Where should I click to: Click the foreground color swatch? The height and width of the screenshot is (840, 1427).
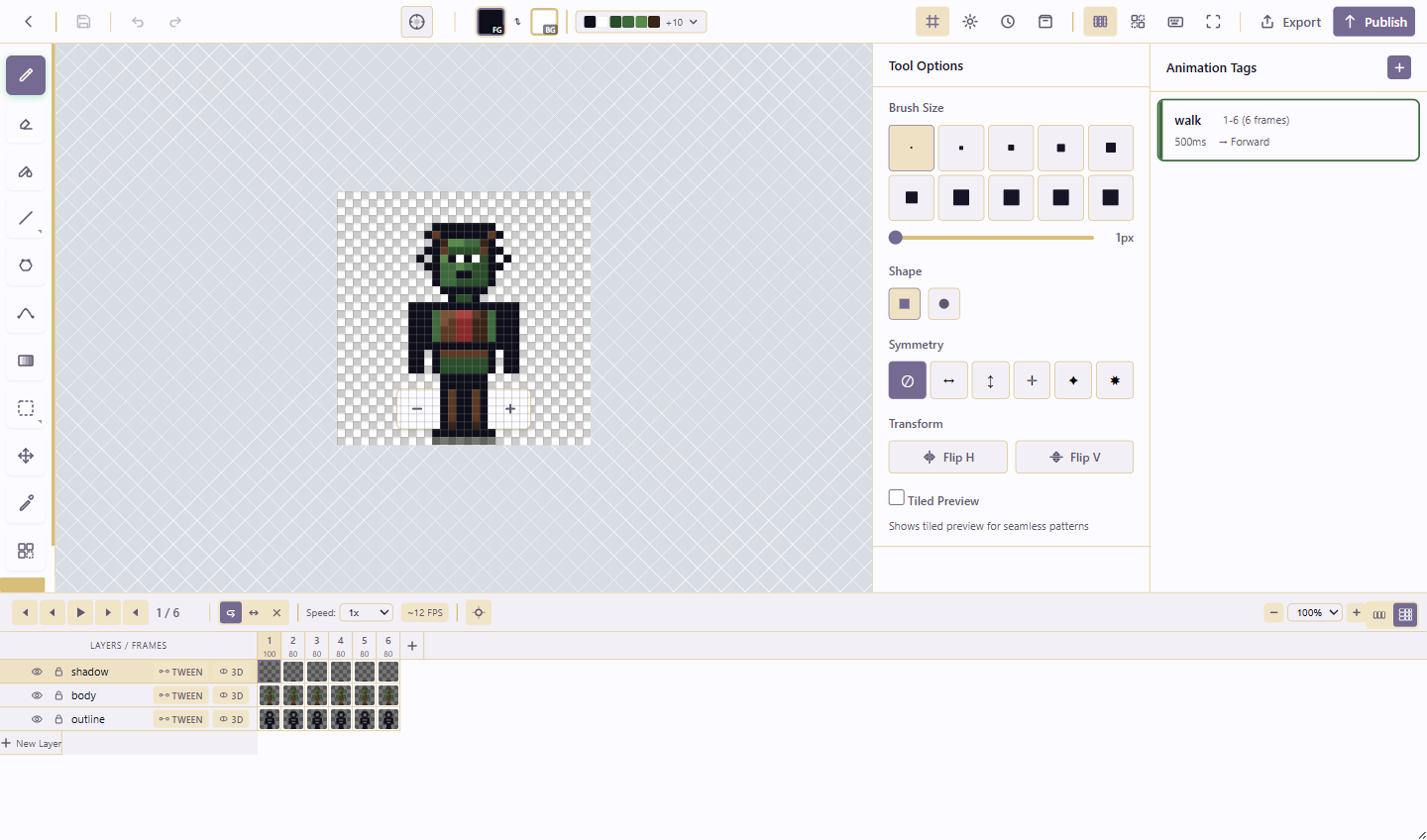tap(492, 22)
